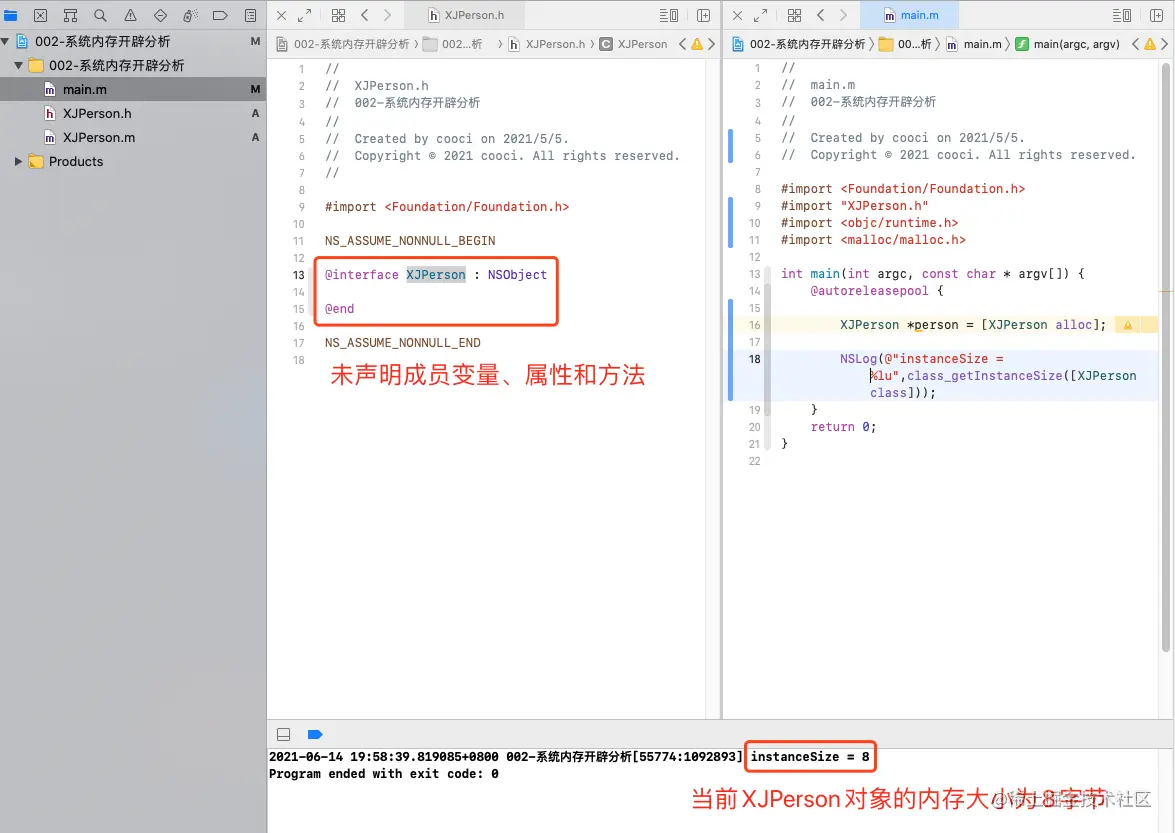Select main.m in the navigator

pyautogui.click(x=133, y=89)
